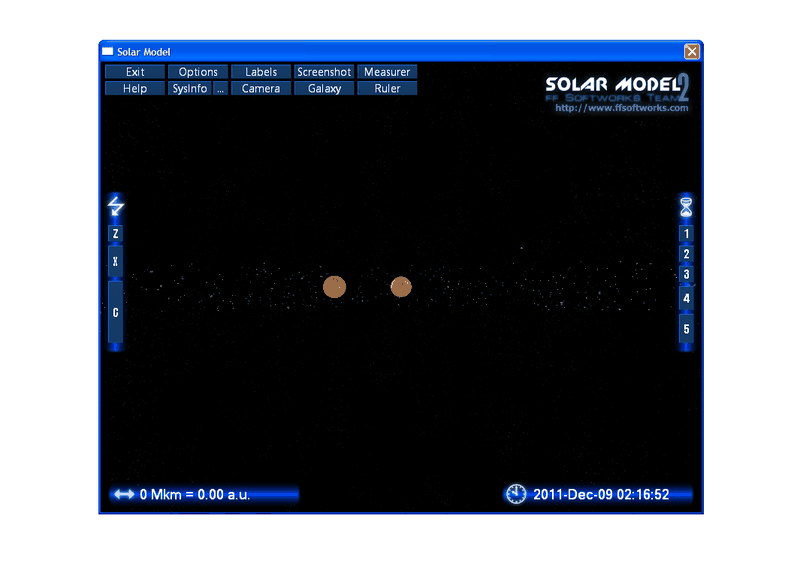Open the ffsoftworks.com website link
Image resolution: width=800 pixels, height=570 pixels.
coord(621,108)
